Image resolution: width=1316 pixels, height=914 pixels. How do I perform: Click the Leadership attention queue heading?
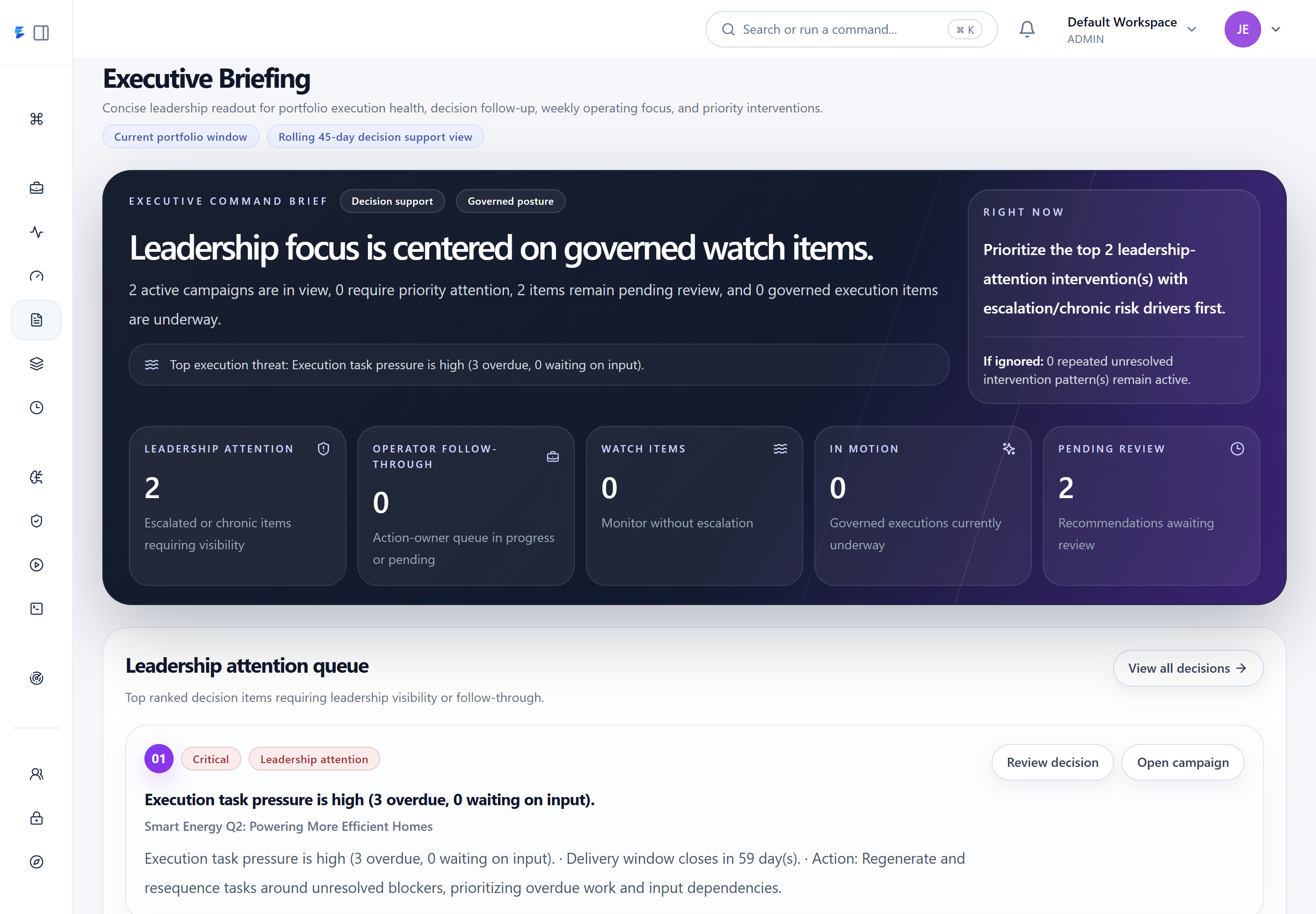(x=247, y=665)
